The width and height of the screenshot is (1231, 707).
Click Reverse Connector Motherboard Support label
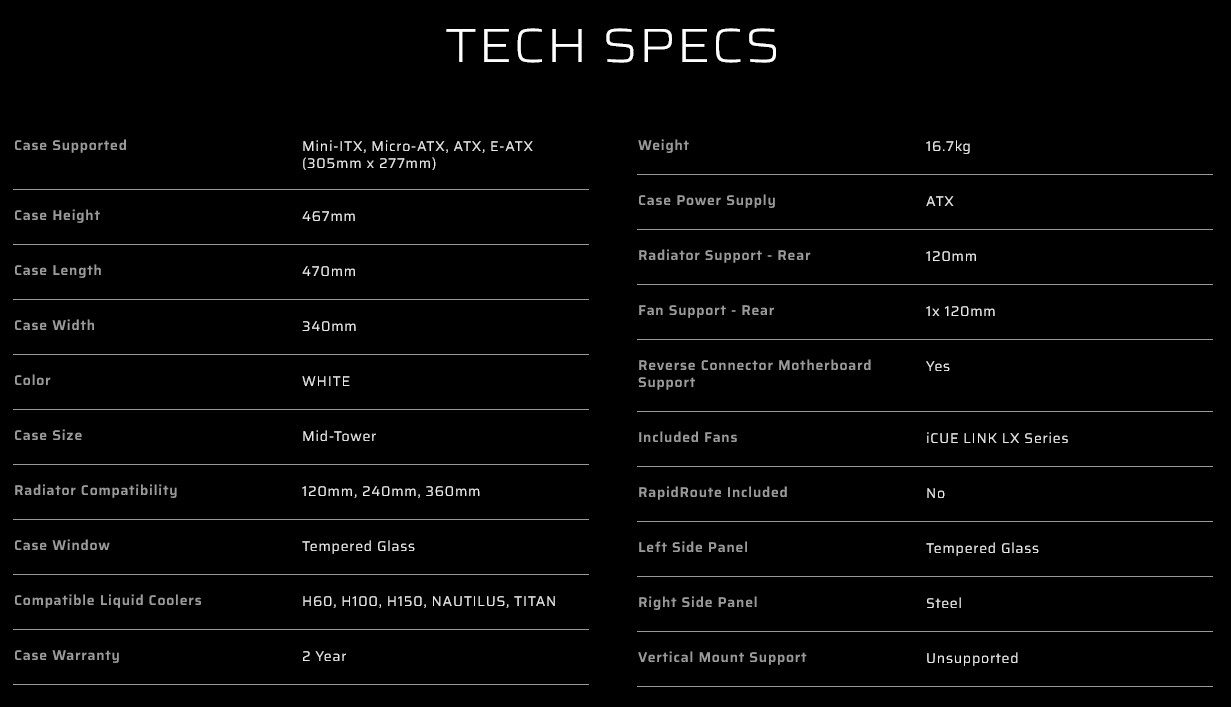[754, 374]
